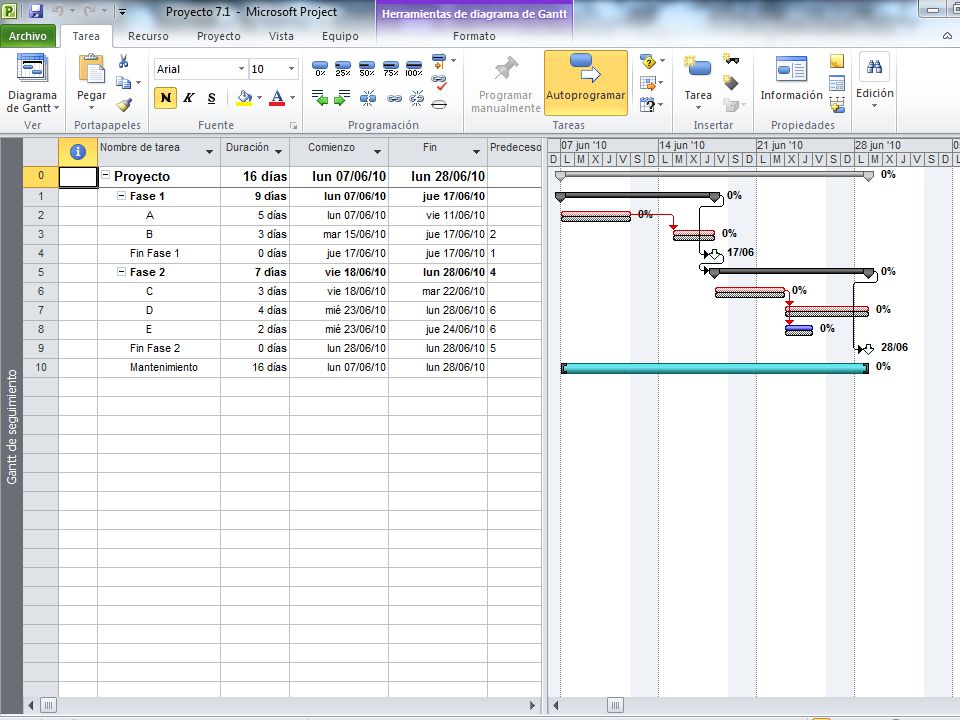Toggle Autoprogramar scheduling mode

coord(586,83)
